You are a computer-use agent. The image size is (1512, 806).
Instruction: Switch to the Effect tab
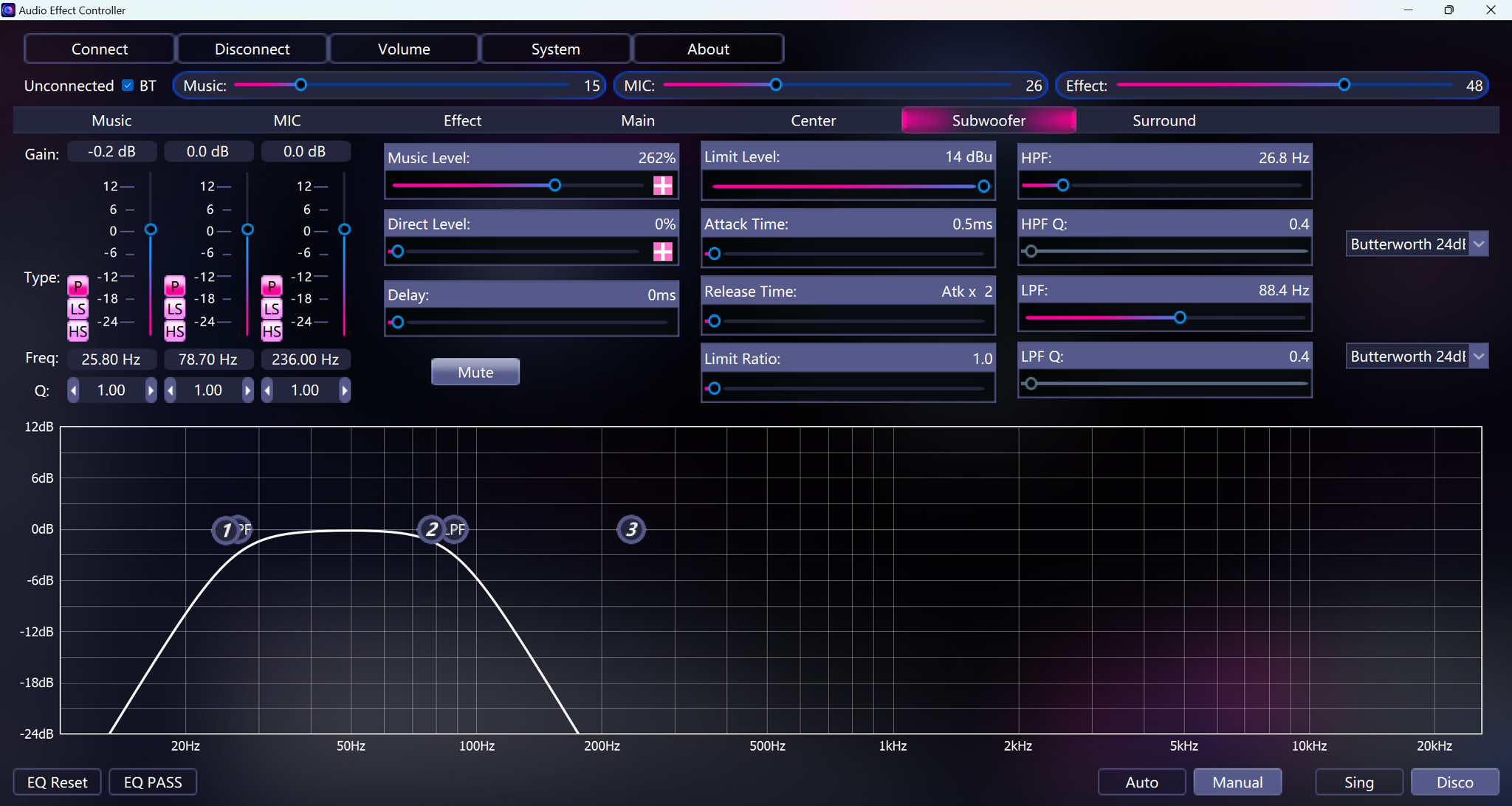462,120
